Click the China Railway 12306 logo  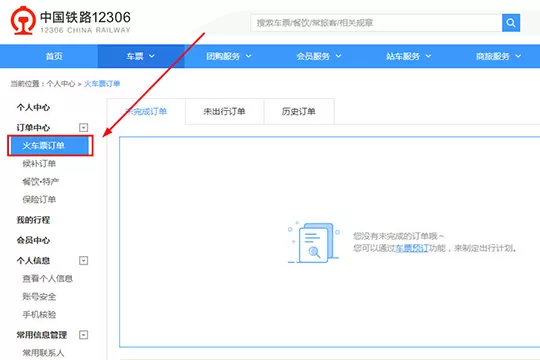click(x=71, y=21)
